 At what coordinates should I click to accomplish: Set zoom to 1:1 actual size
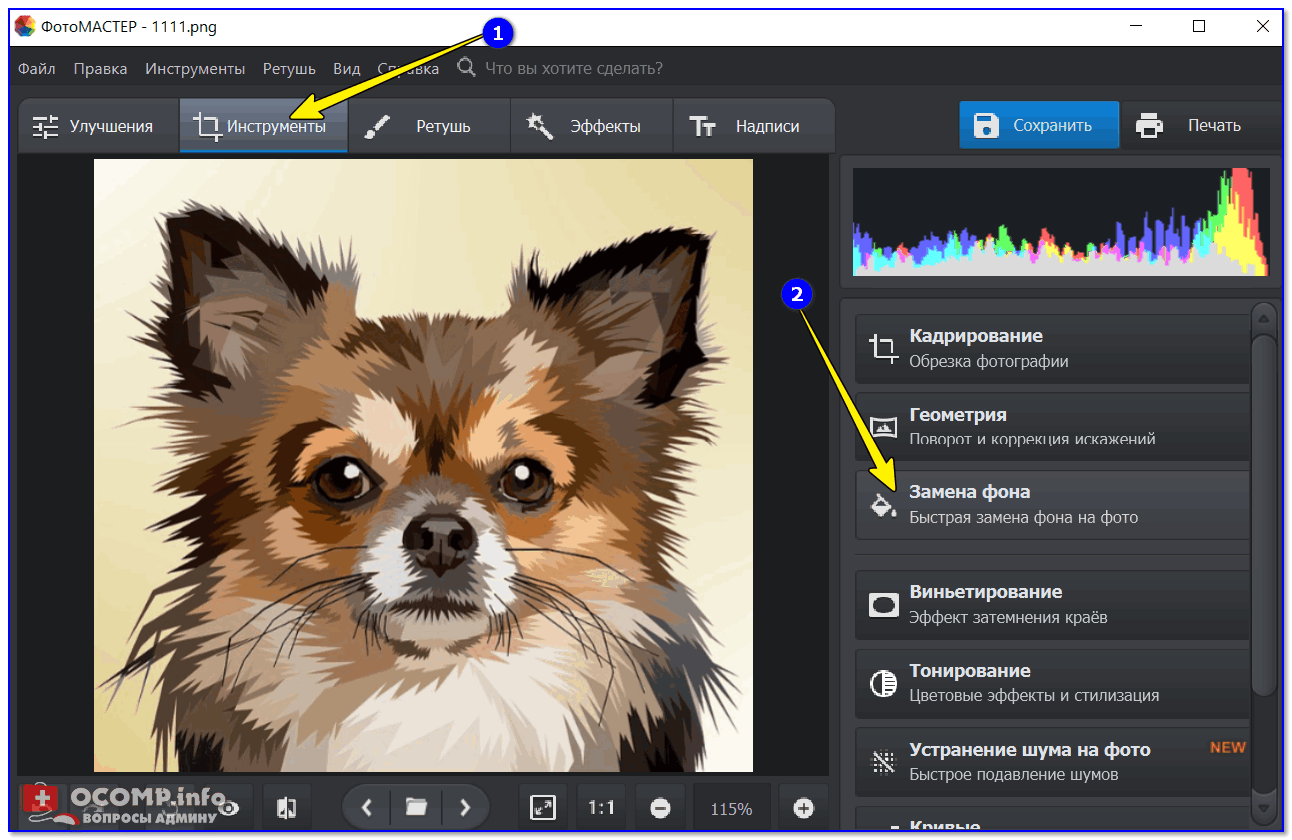coord(601,808)
